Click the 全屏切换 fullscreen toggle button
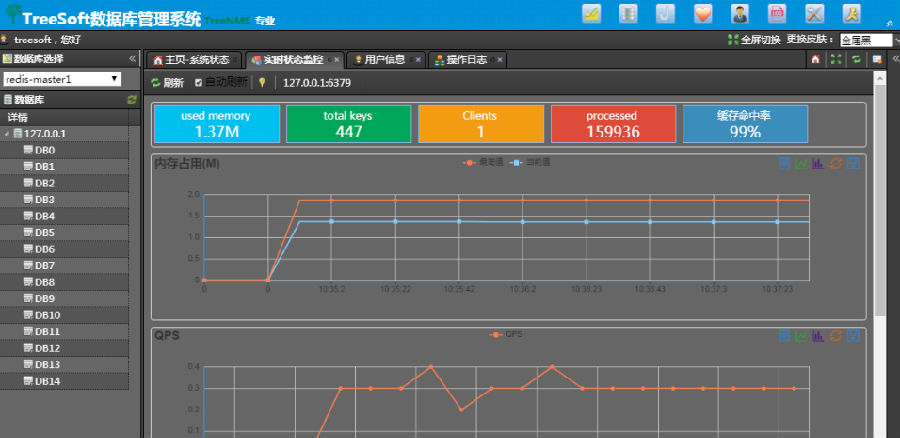The height and width of the screenshot is (438, 900). click(754, 40)
